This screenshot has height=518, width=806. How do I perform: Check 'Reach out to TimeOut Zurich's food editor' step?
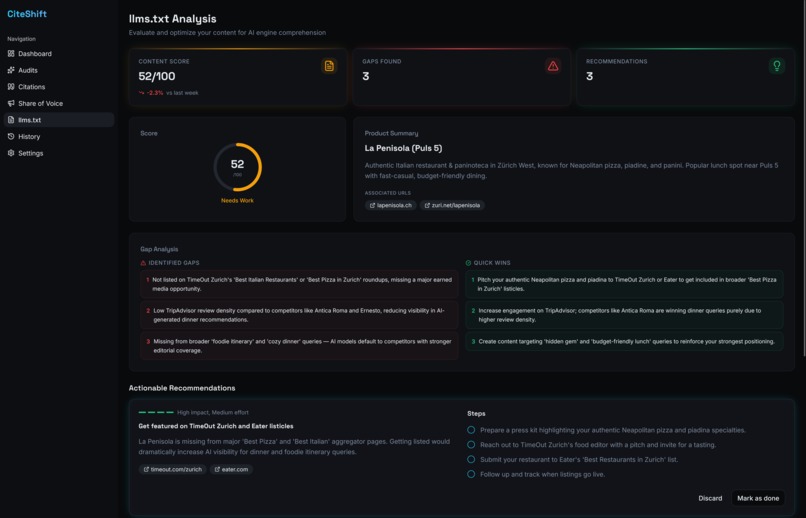pos(471,445)
